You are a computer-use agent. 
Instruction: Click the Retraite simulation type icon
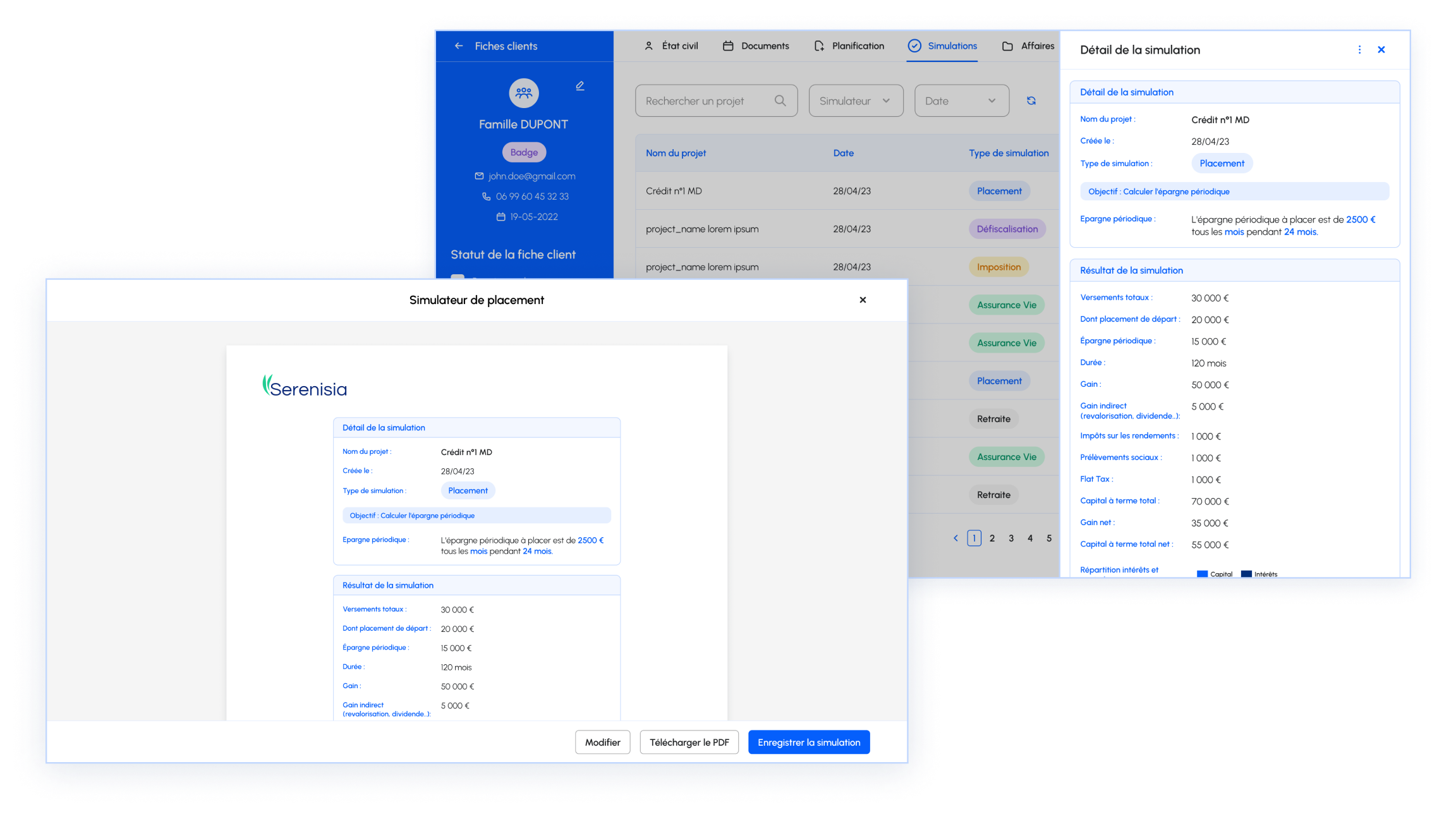tap(994, 419)
